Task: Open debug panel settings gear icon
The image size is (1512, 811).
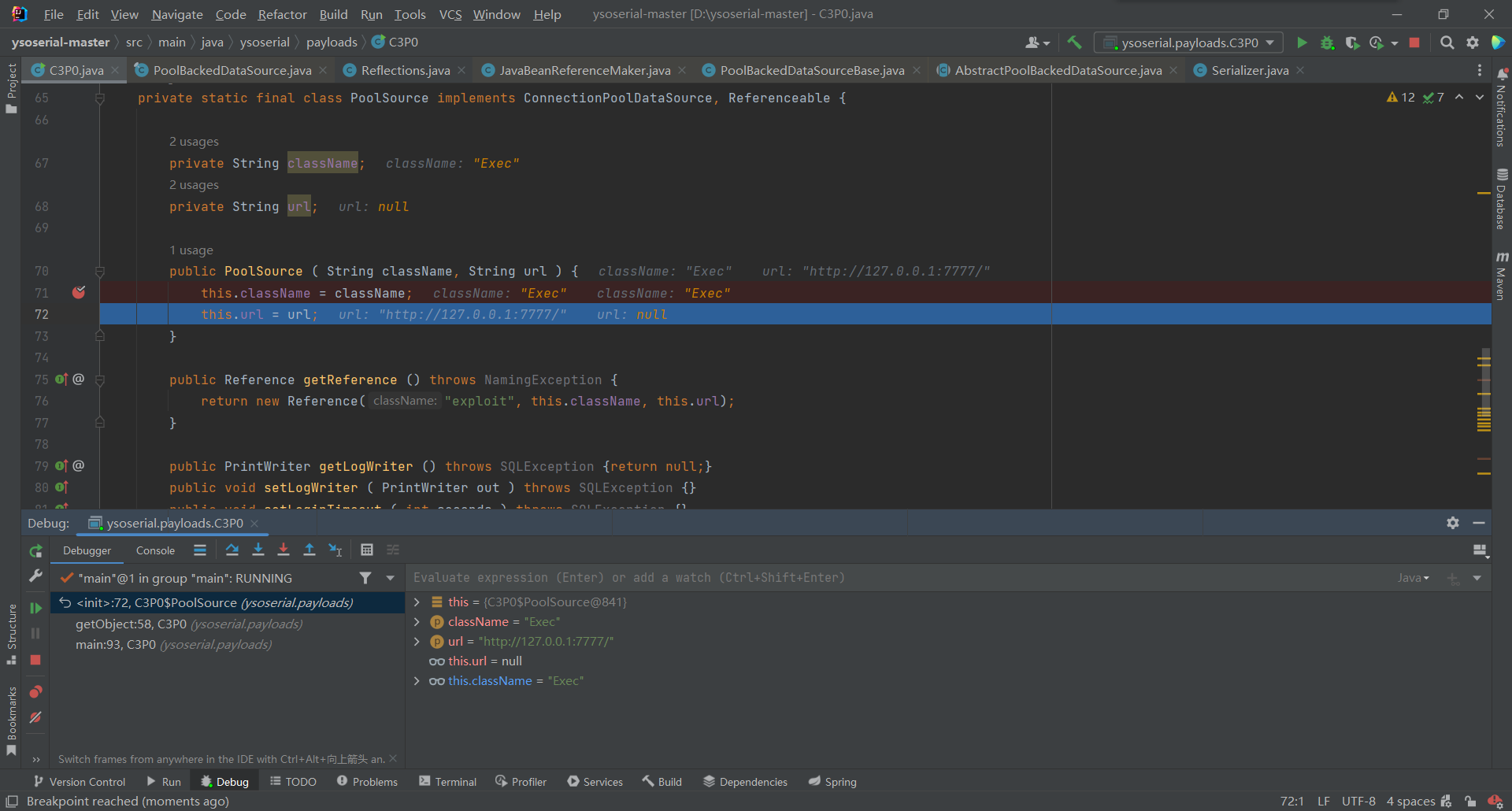Action: pyautogui.click(x=1453, y=523)
